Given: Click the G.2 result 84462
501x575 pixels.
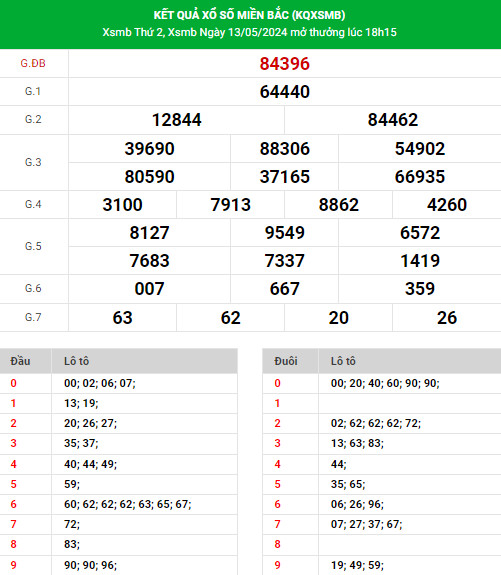Looking at the screenshot, I should pos(393,120).
